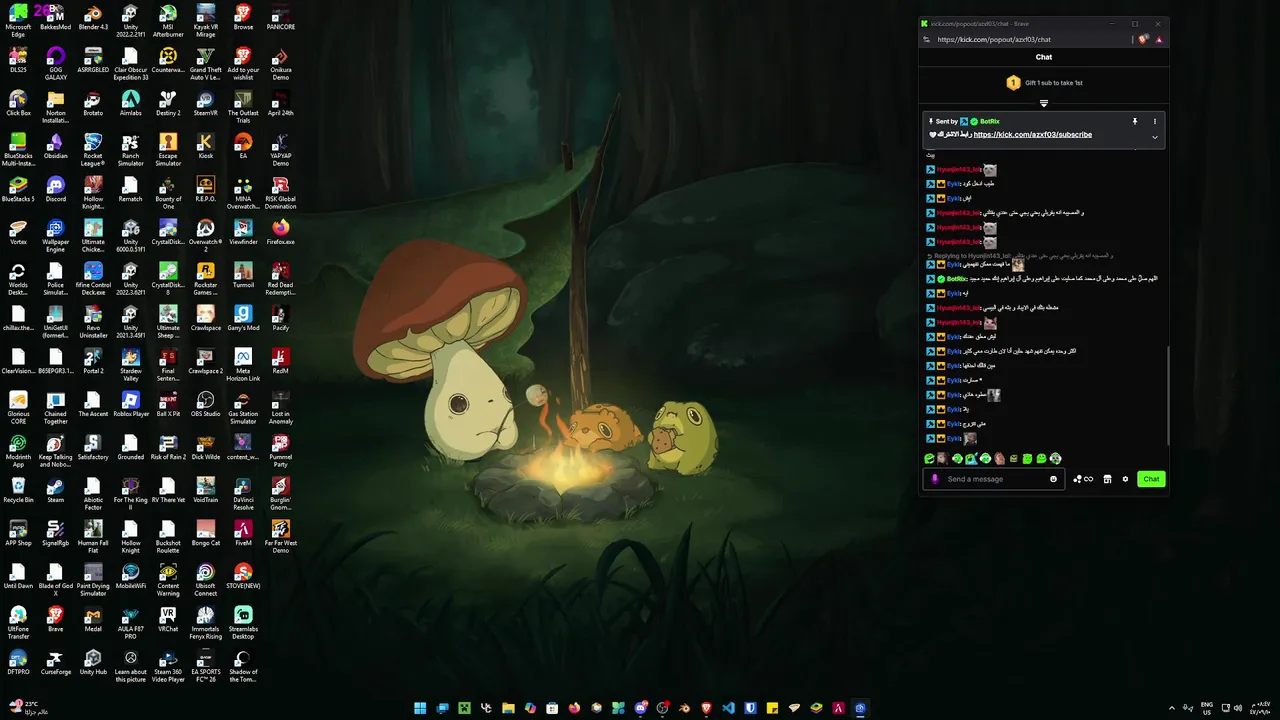This screenshot has height=720, width=1280.
Task: Open MSI Afterburner desktop shortcut
Action: coord(168,21)
